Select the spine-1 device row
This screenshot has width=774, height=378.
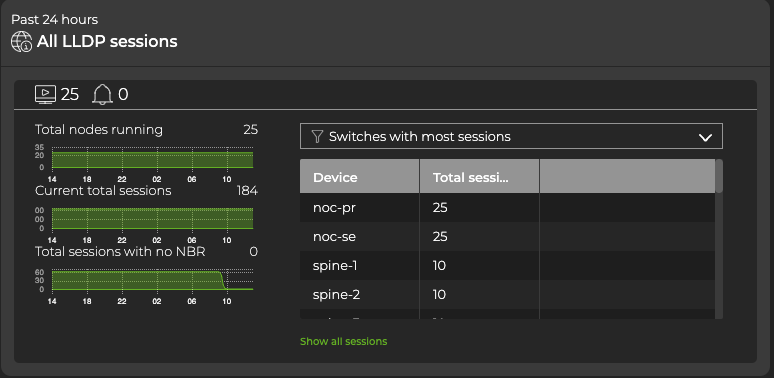coord(507,266)
